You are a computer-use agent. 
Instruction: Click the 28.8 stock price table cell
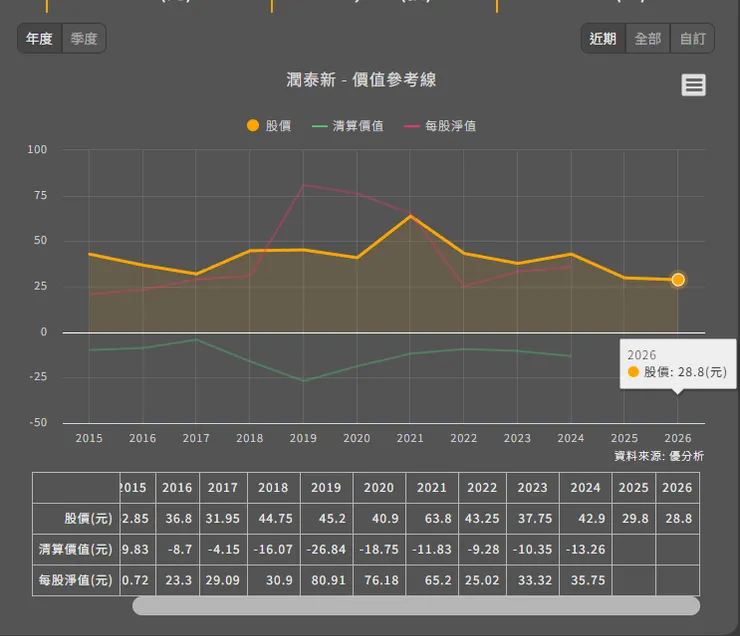pyautogui.click(x=677, y=519)
